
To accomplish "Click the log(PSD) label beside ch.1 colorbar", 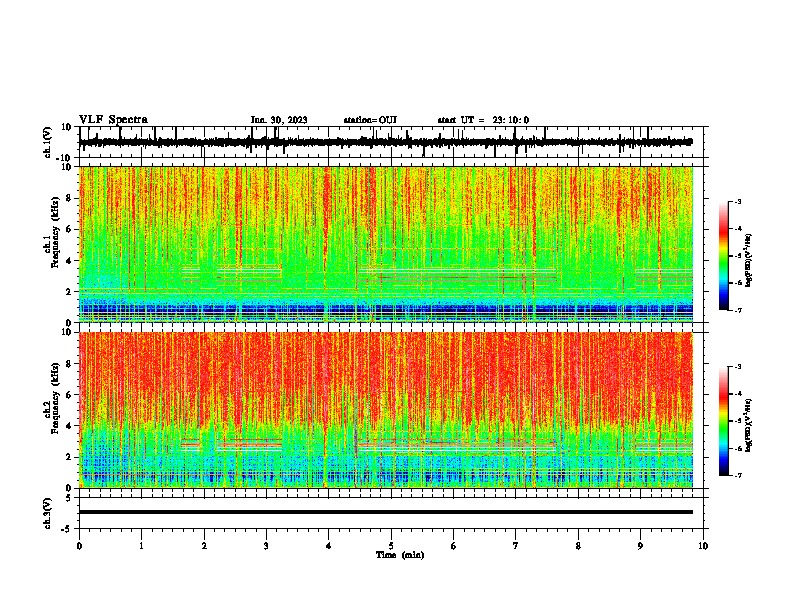I will 748,261.
